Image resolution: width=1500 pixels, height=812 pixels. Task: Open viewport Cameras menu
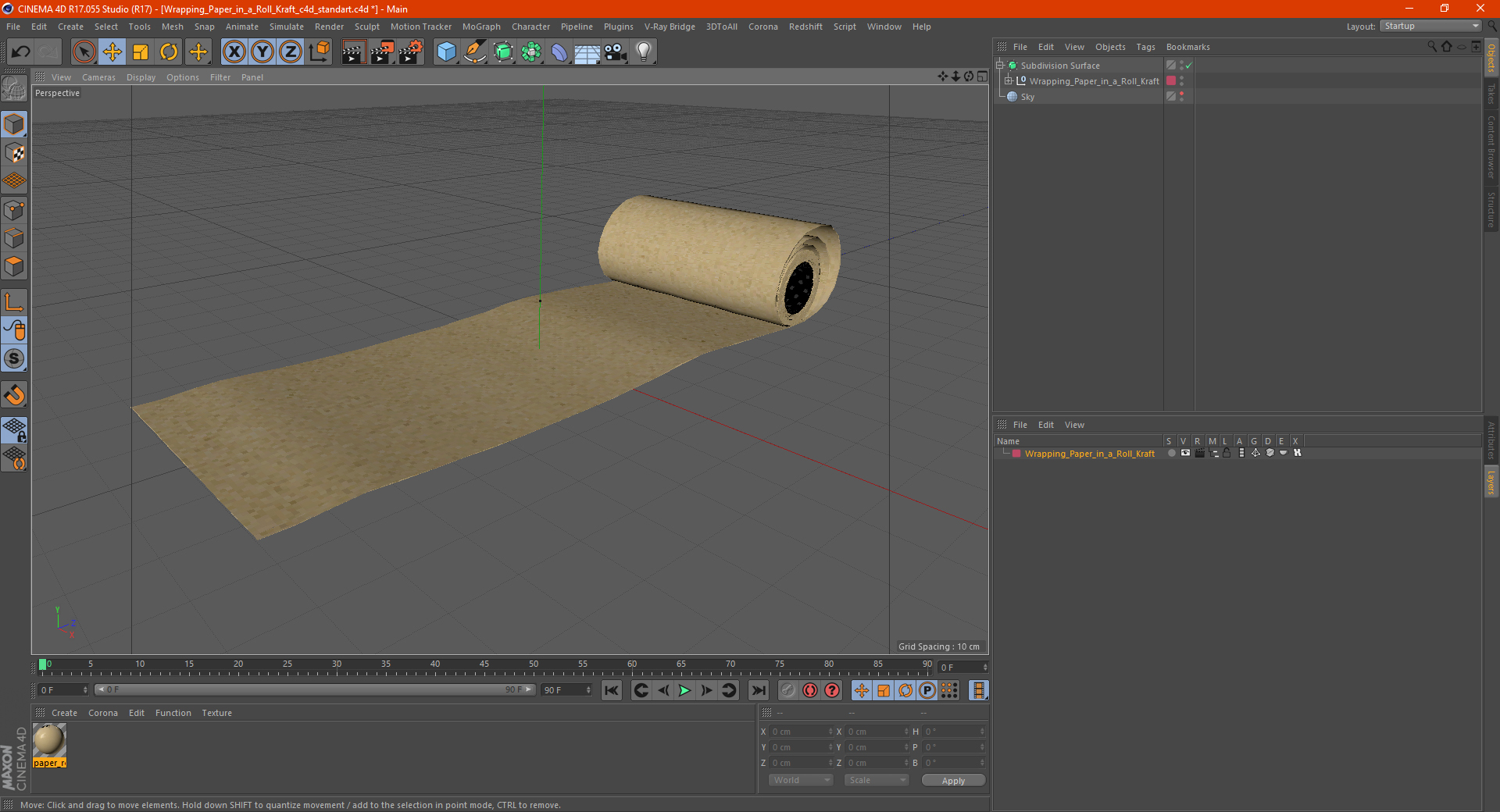(x=98, y=77)
